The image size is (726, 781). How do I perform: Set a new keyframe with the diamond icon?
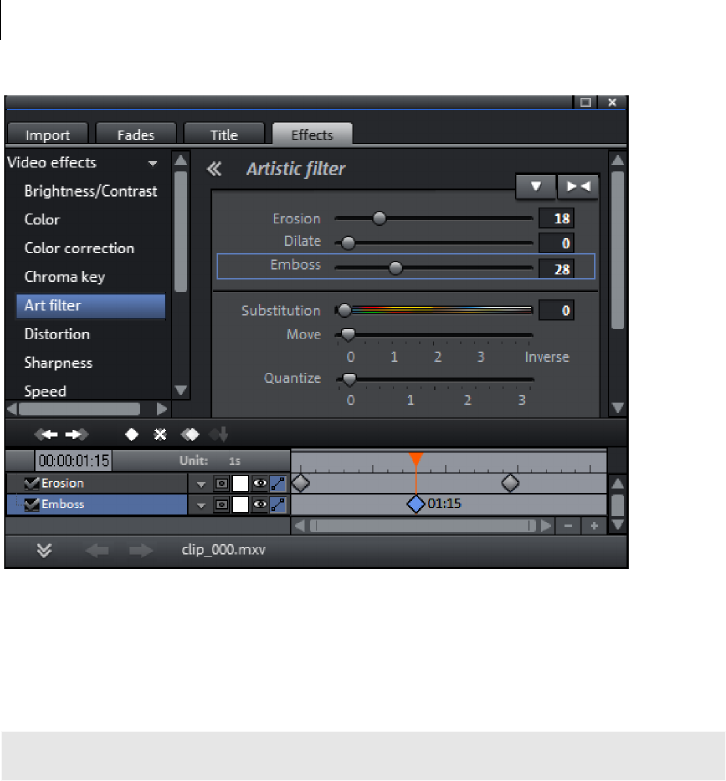pyautogui.click(x=131, y=435)
